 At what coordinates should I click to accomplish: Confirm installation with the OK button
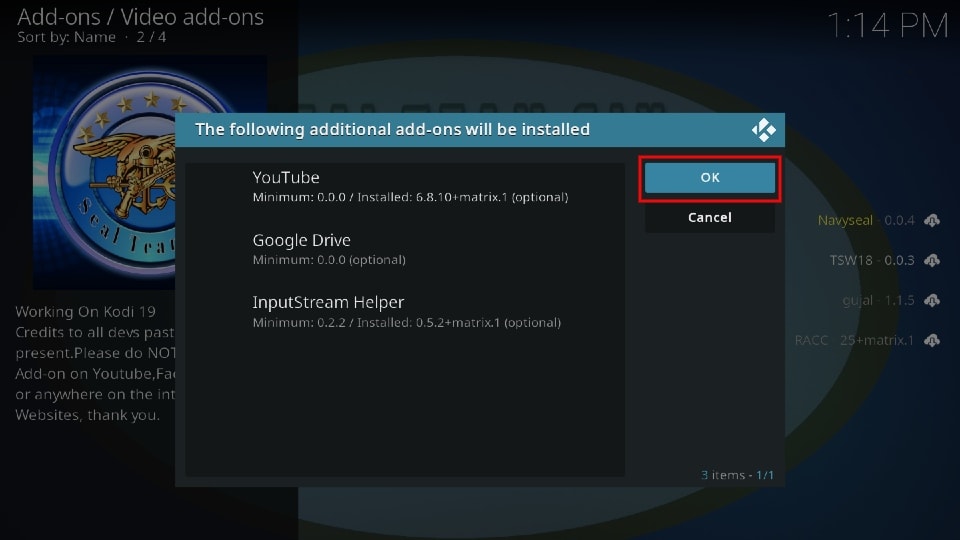[x=710, y=178]
